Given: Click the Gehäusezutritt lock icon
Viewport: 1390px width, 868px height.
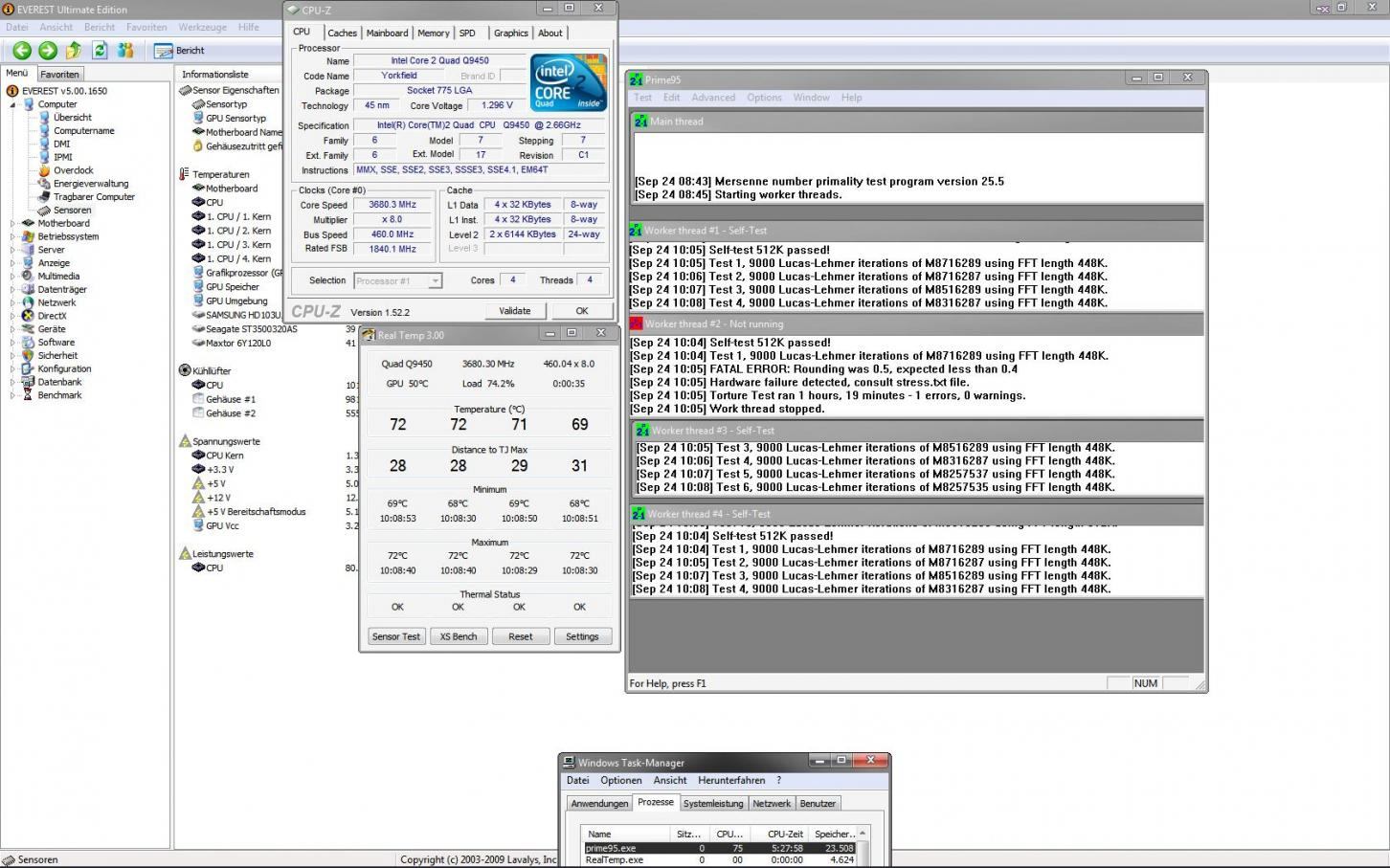Looking at the screenshot, I should (198, 146).
